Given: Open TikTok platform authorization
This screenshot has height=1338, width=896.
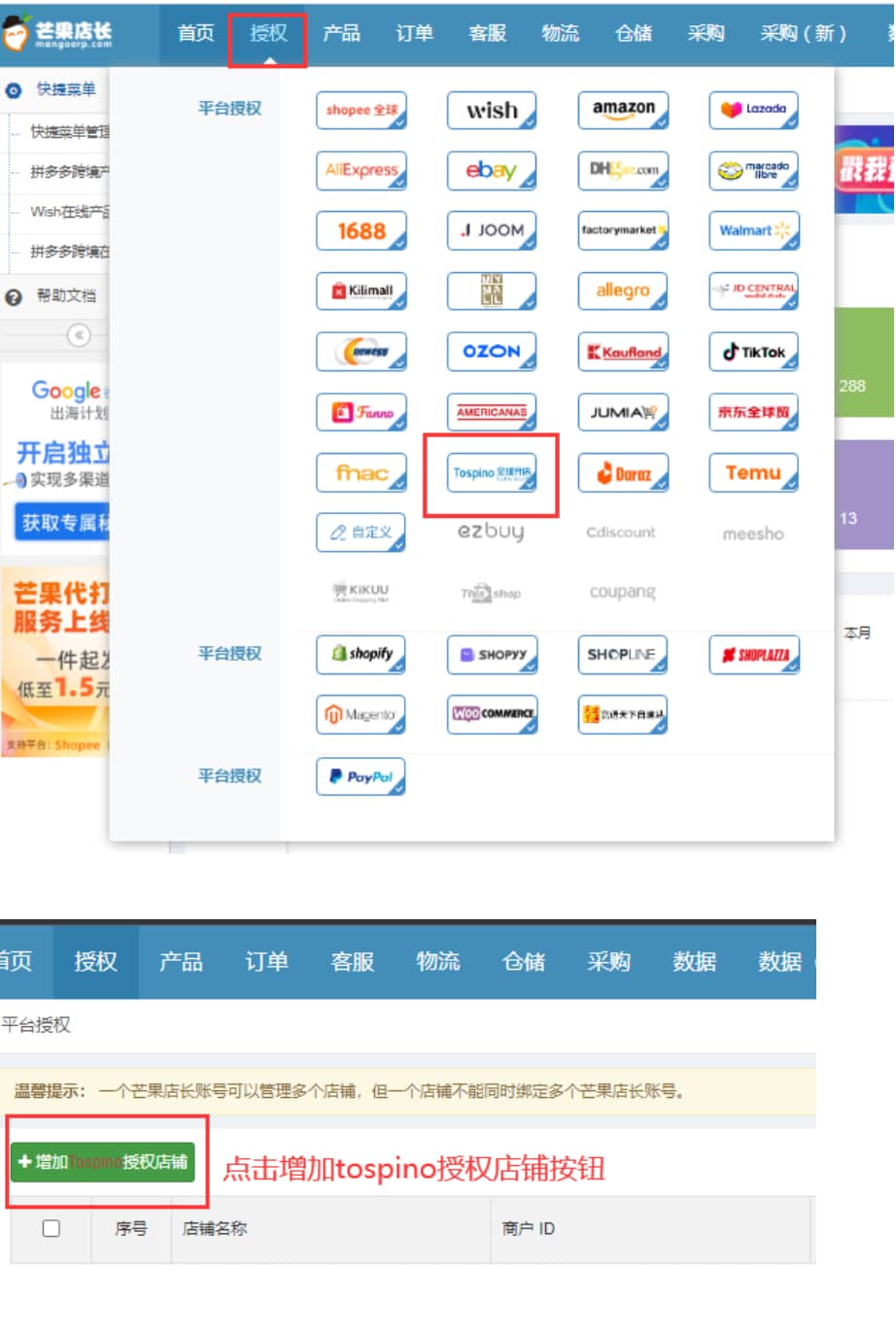Looking at the screenshot, I should 754,351.
